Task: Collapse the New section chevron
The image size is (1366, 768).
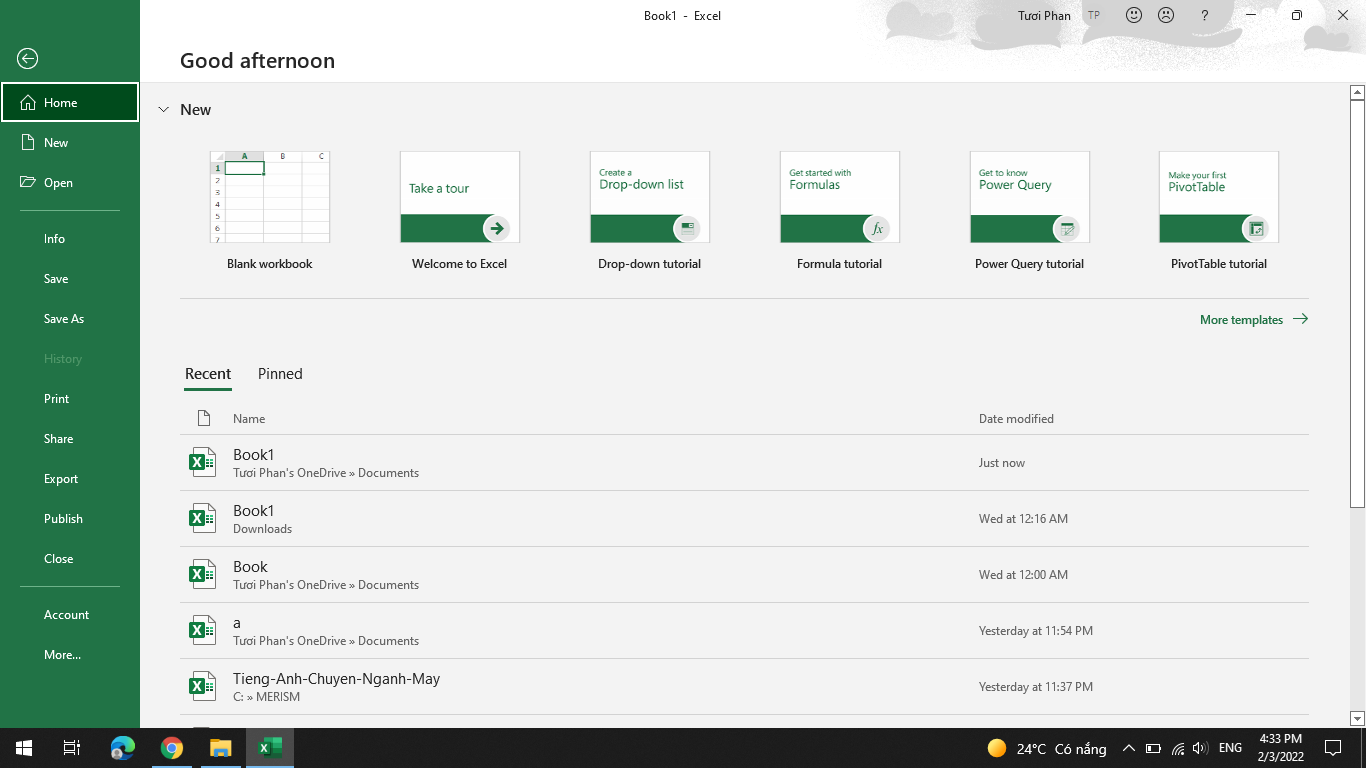Action: [164, 110]
